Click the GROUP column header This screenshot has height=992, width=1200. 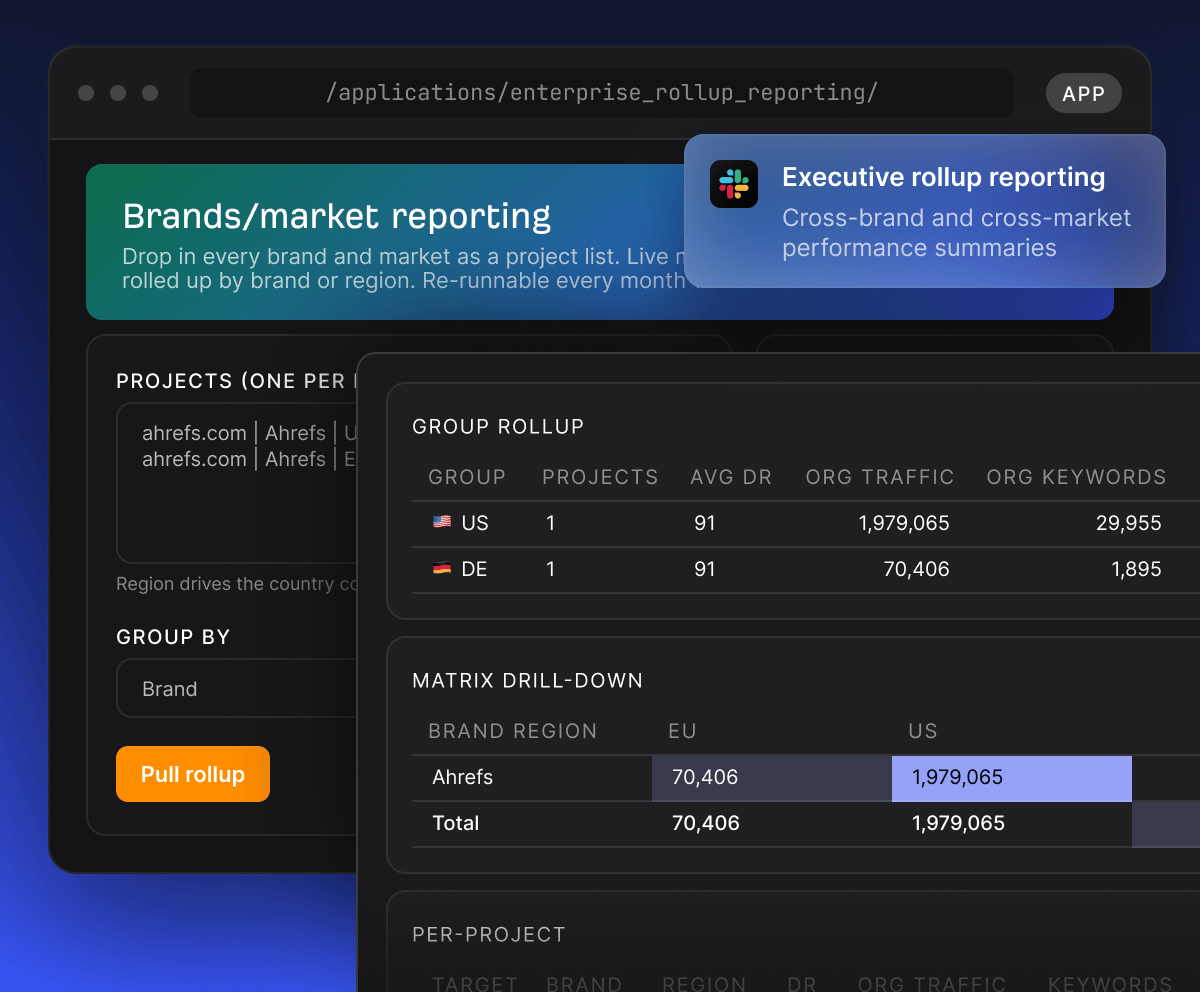click(x=467, y=477)
